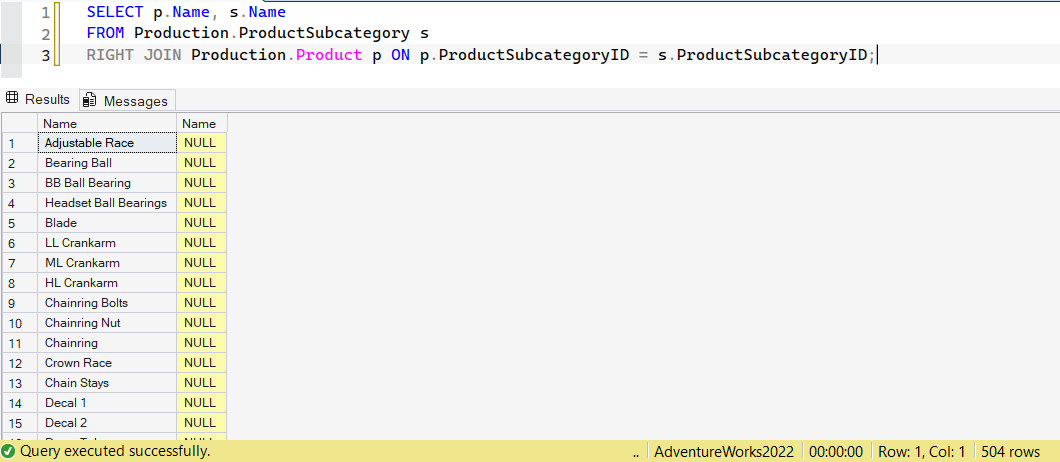Select the Chain Stays cell
The height and width of the screenshot is (462, 1060).
[107, 383]
